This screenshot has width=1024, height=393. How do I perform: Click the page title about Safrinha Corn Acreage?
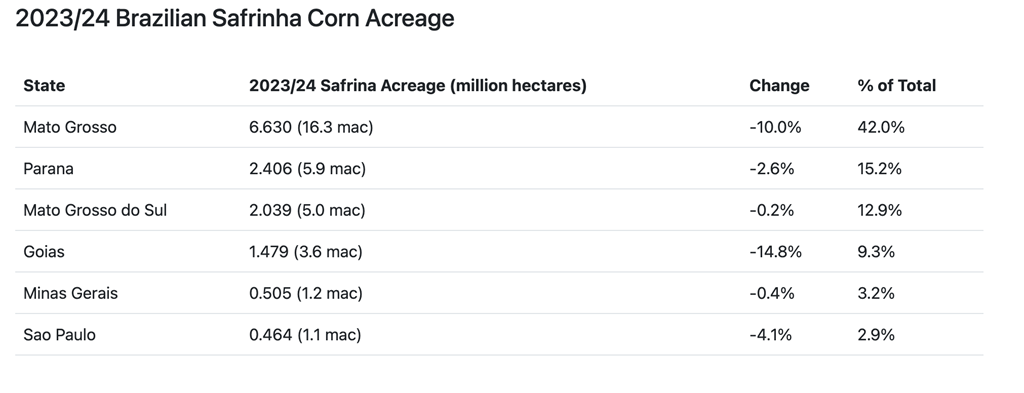pos(234,19)
